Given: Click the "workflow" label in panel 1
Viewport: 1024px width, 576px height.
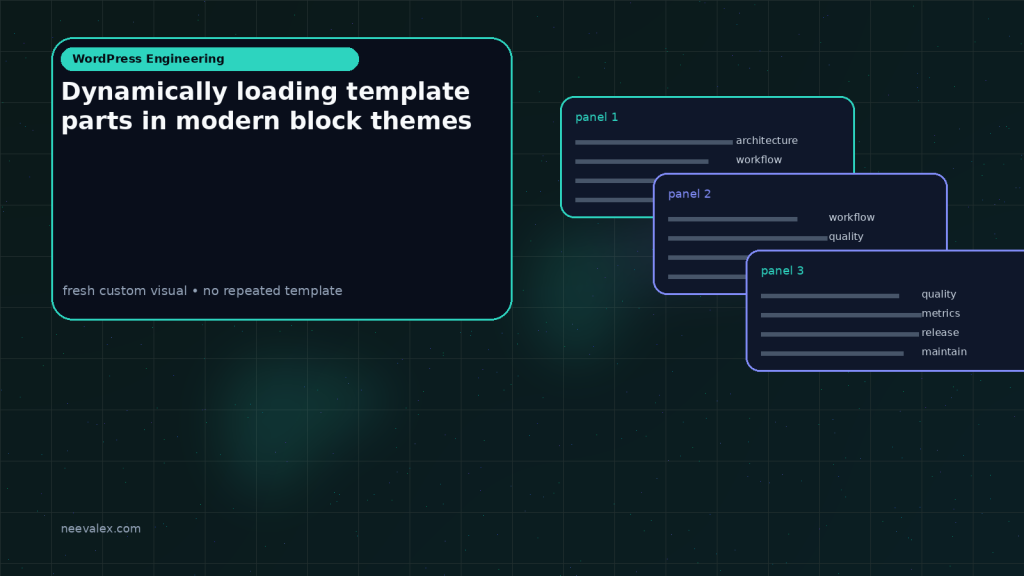Looking at the screenshot, I should click(759, 159).
